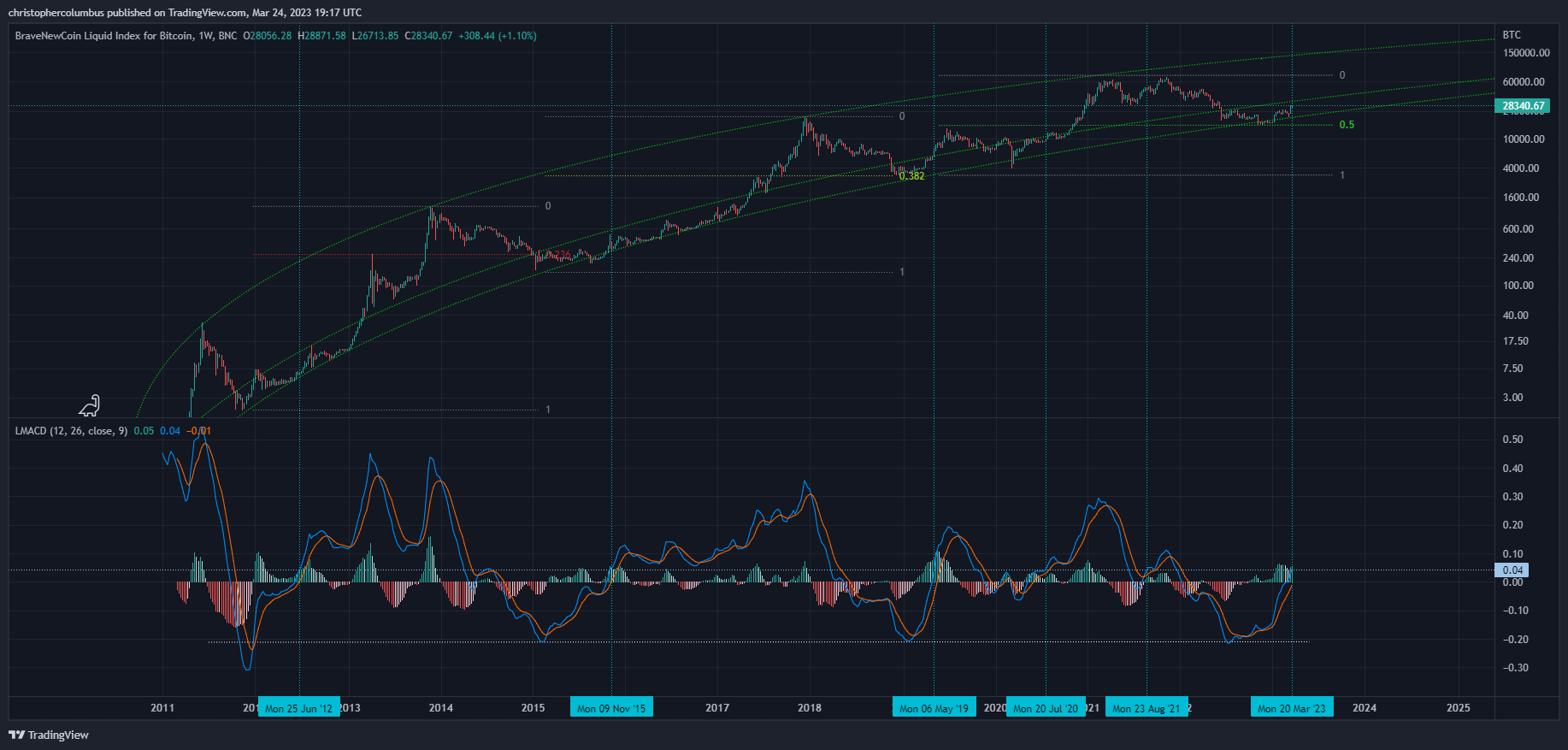This screenshot has width=1568, height=750.
Task: Click the 2014 year label on time axis
Action: 441,708
